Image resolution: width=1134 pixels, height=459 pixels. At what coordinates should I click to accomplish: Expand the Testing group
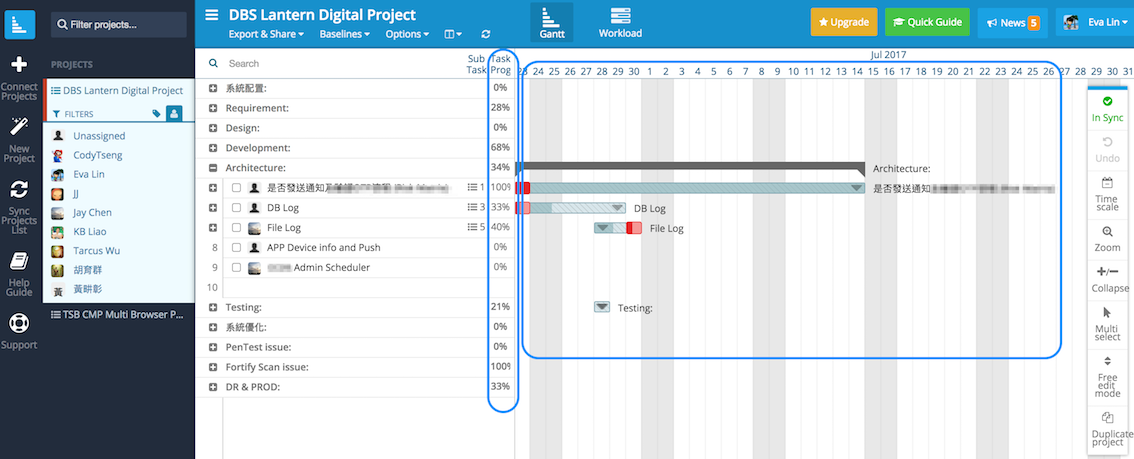tap(213, 307)
